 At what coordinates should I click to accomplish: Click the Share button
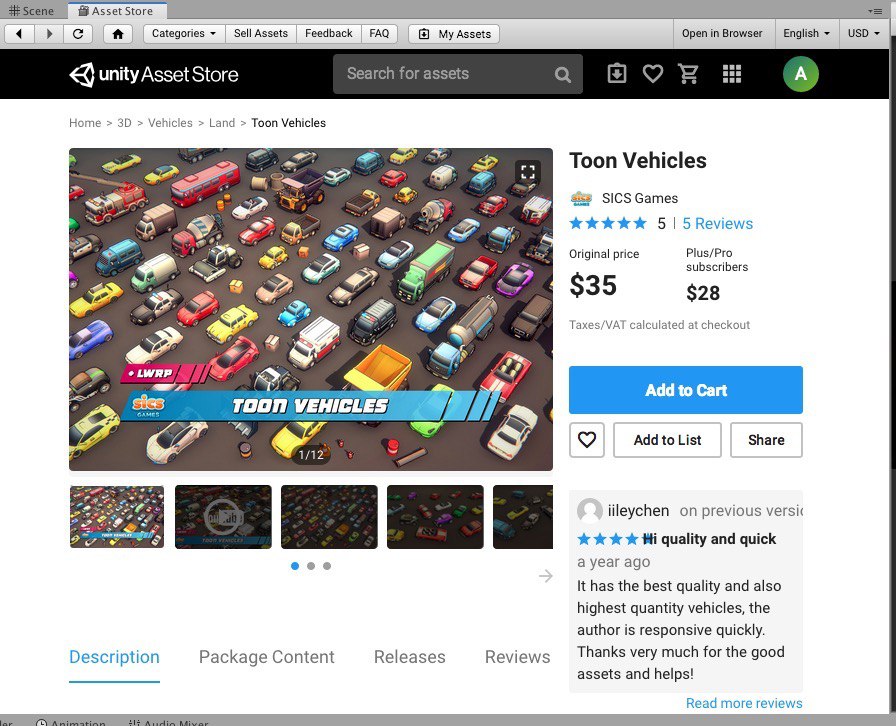[766, 440]
